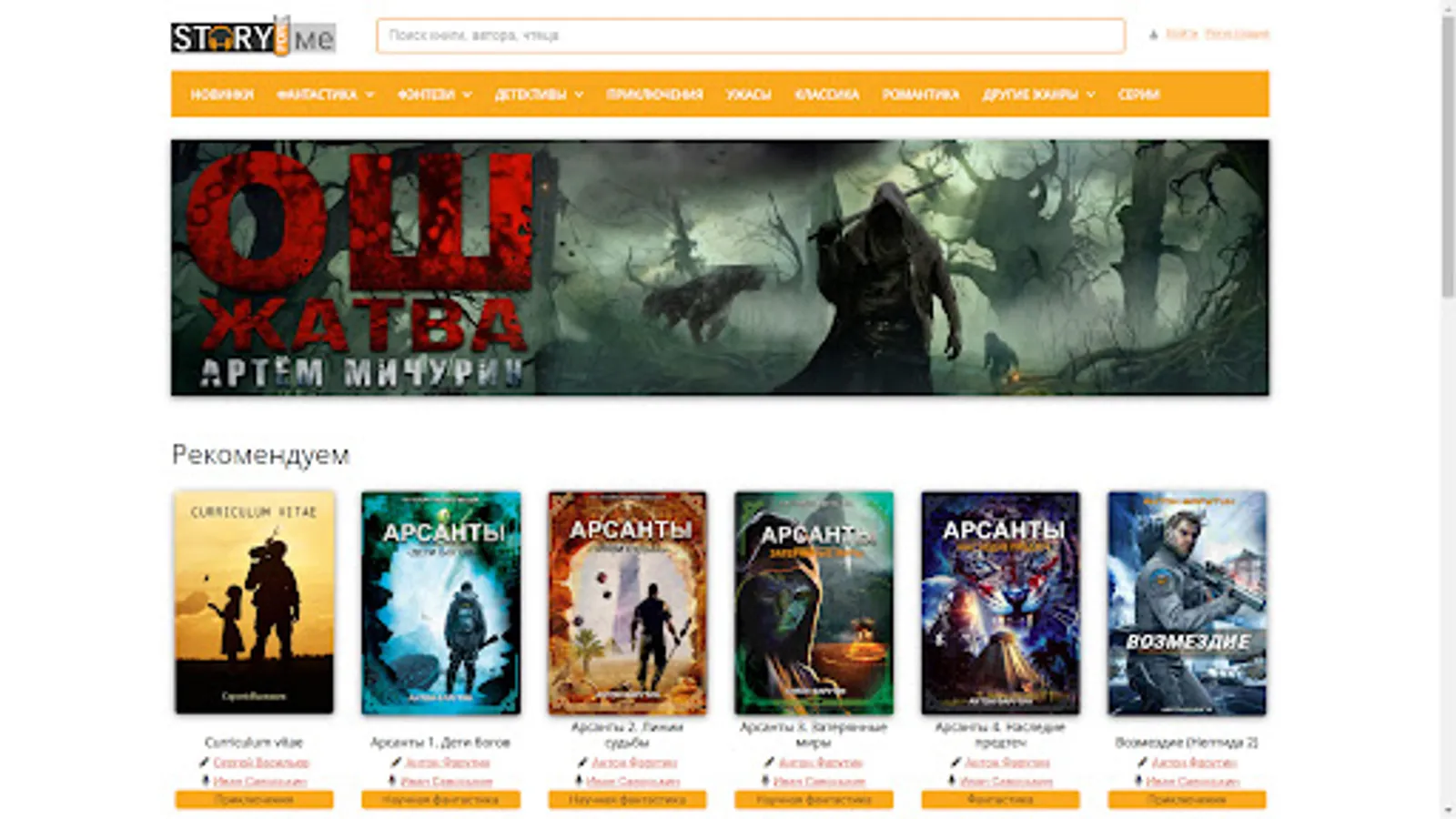Click the StoryMe site logo
This screenshot has height=819, width=1456.
(253, 36)
